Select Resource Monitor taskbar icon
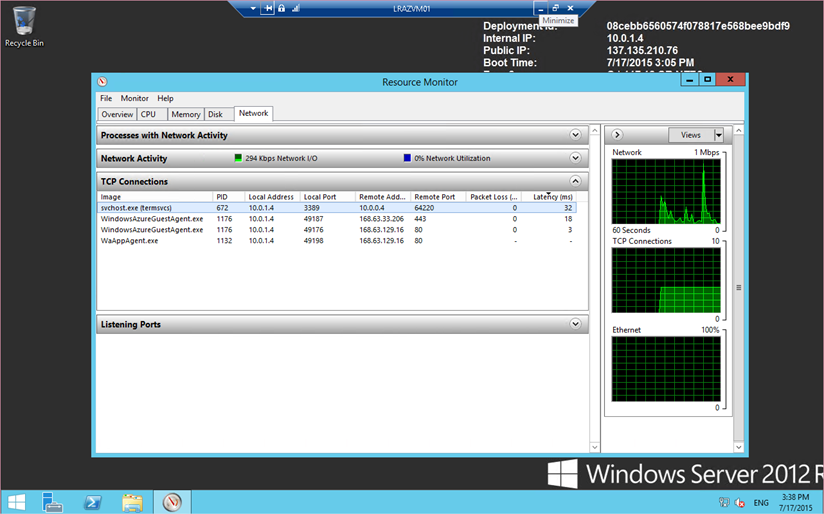824x514 pixels. (172, 502)
